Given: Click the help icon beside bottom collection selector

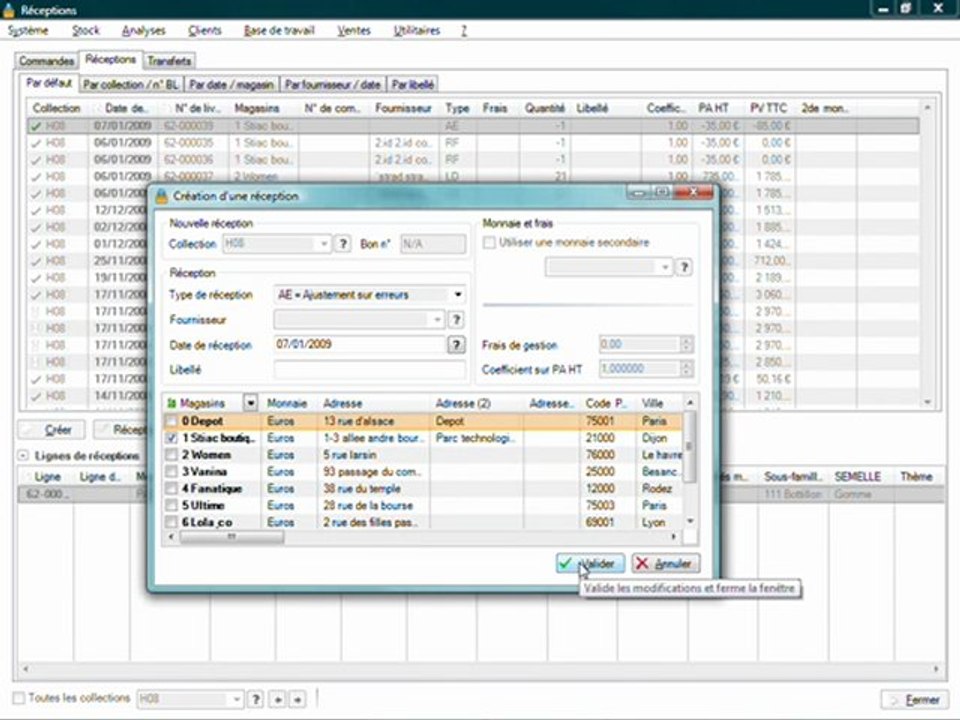Looking at the screenshot, I should pyautogui.click(x=256, y=699).
